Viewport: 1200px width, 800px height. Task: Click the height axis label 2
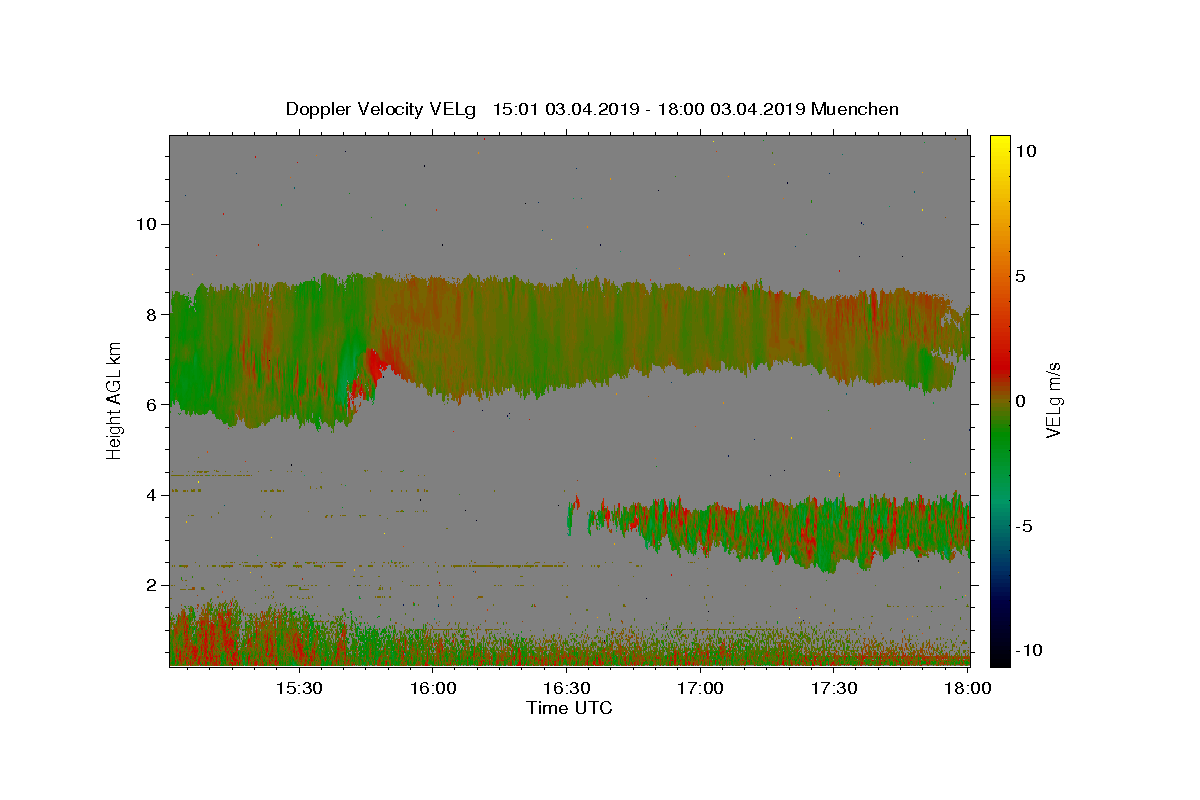pyautogui.click(x=152, y=584)
